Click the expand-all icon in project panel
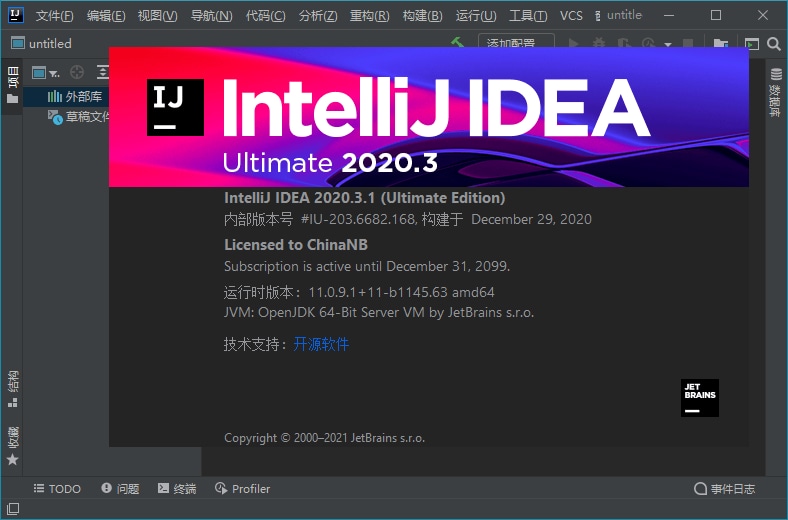Image resolution: width=788 pixels, height=520 pixels. [103, 72]
